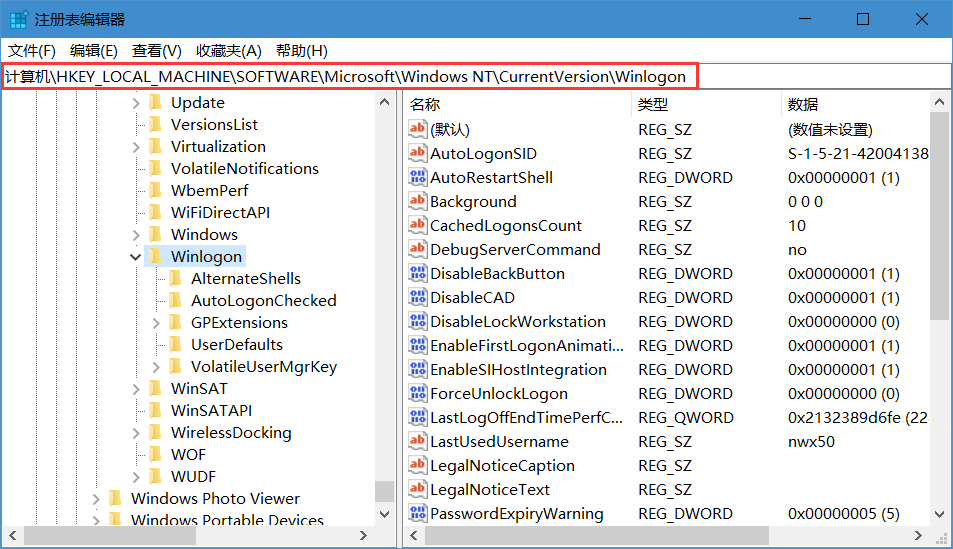Click values pane scroll up arrow
This screenshot has height=549, width=953.
pyautogui.click(x=940, y=102)
